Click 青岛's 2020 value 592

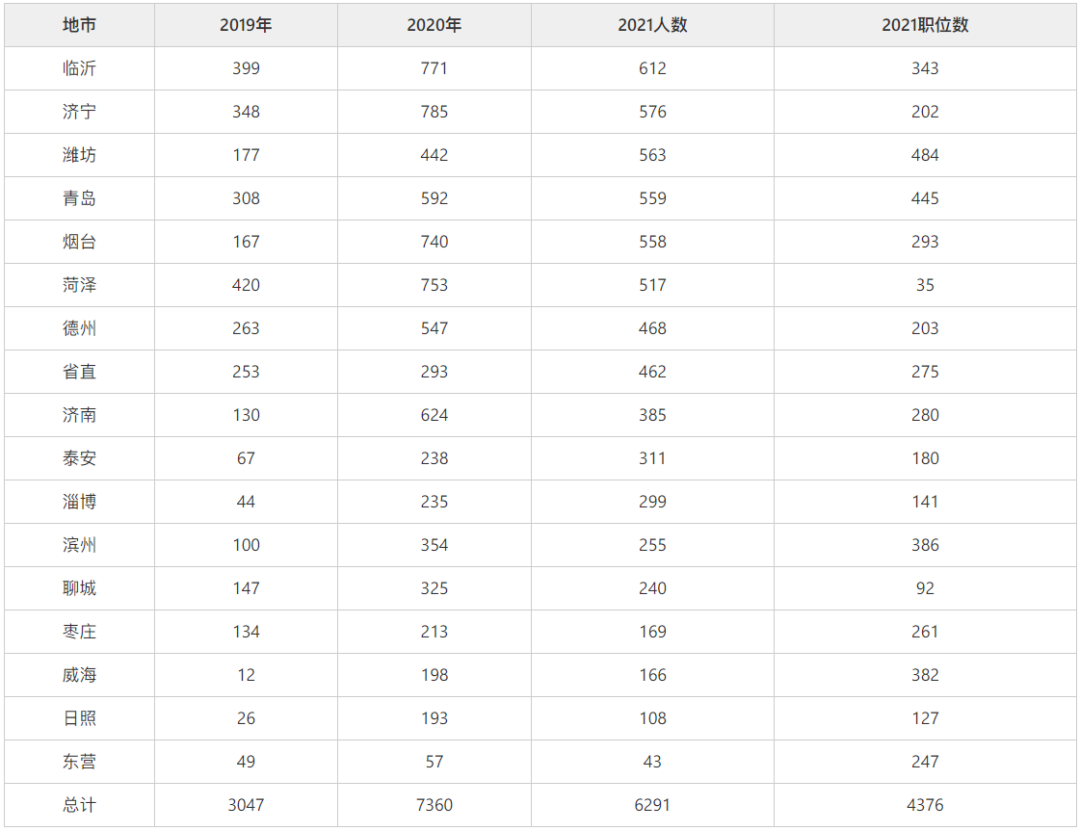[x=434, y=198]
